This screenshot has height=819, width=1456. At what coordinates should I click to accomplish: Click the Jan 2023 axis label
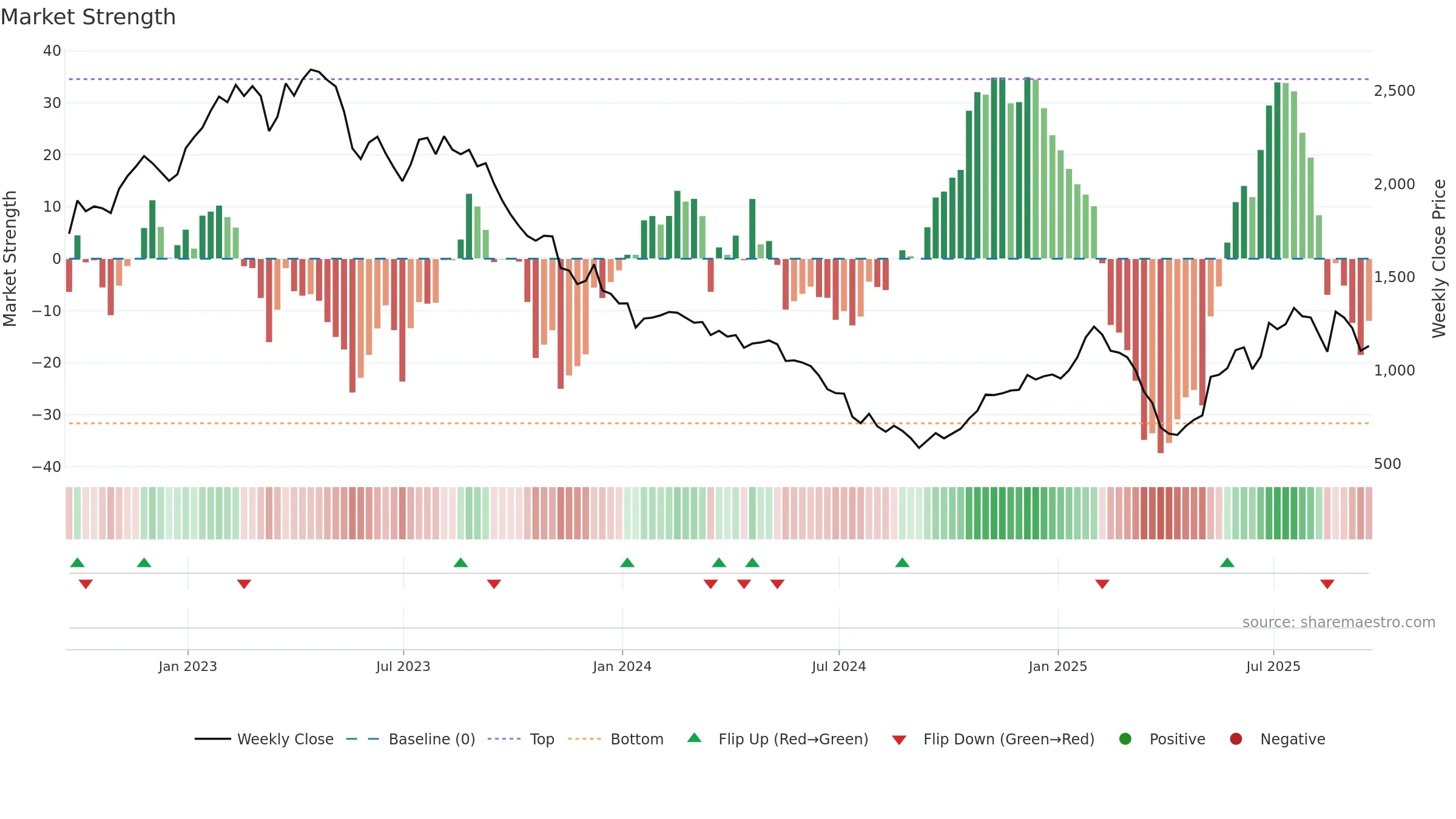click(x=188, y=666)
